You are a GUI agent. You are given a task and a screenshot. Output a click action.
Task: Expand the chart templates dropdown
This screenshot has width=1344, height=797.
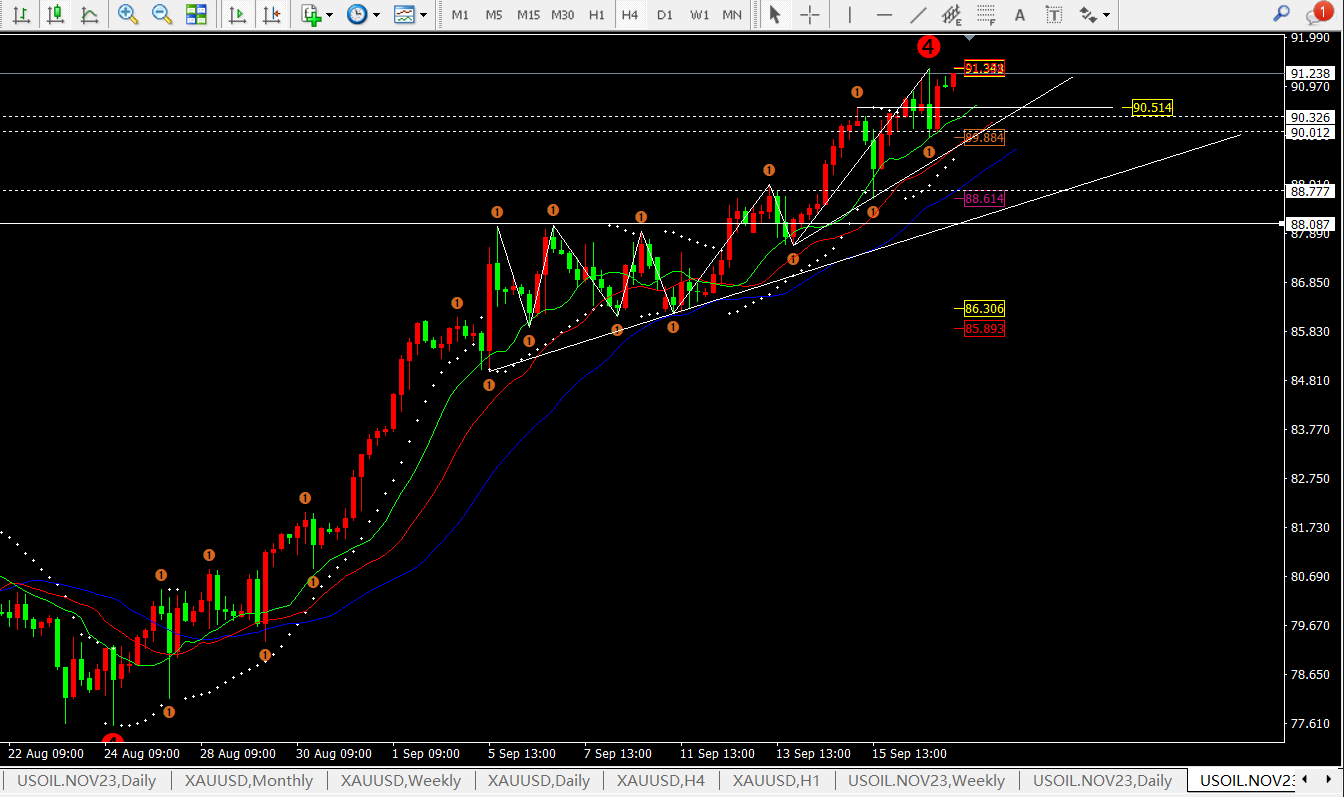pos(424,15)
